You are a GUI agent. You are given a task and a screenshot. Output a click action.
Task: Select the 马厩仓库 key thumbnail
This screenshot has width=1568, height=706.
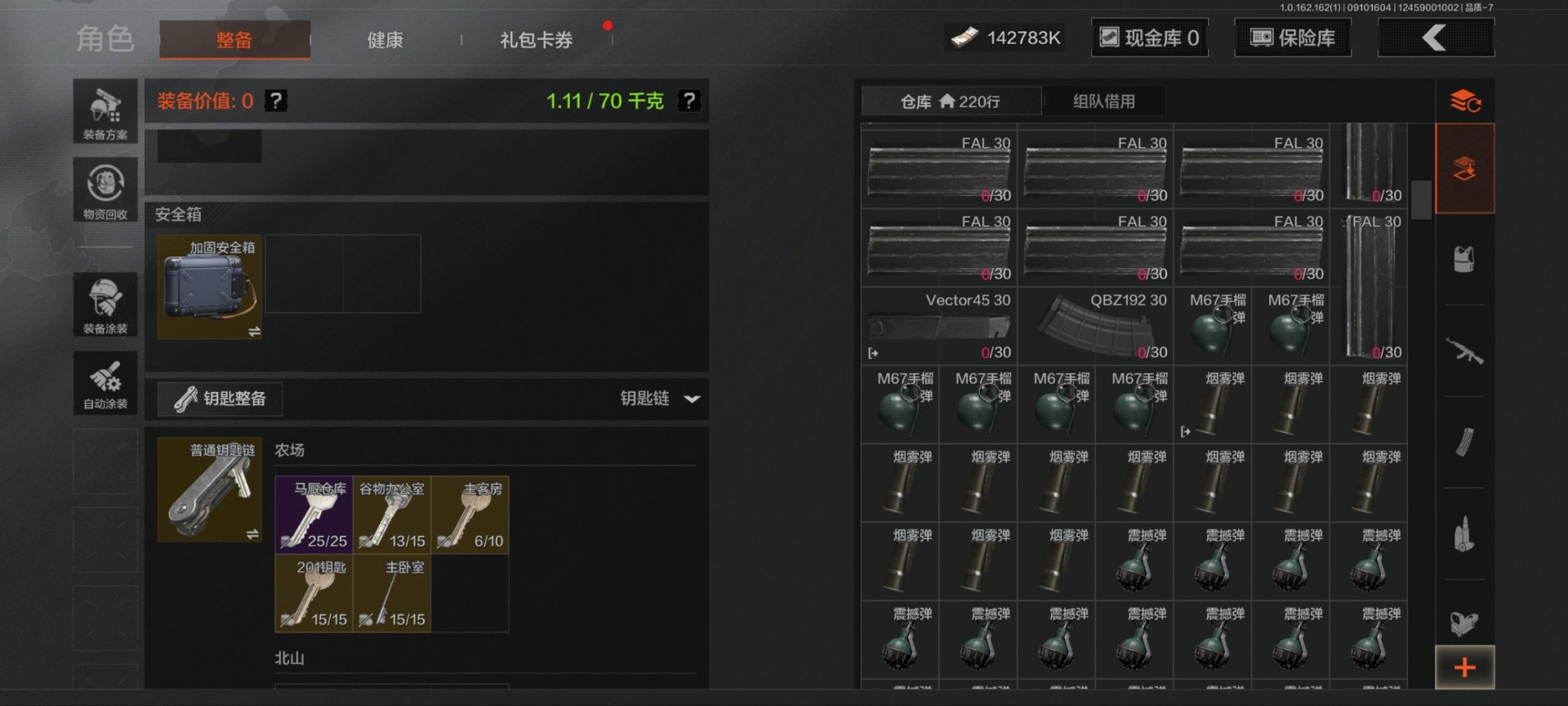[x=314, y=515]
